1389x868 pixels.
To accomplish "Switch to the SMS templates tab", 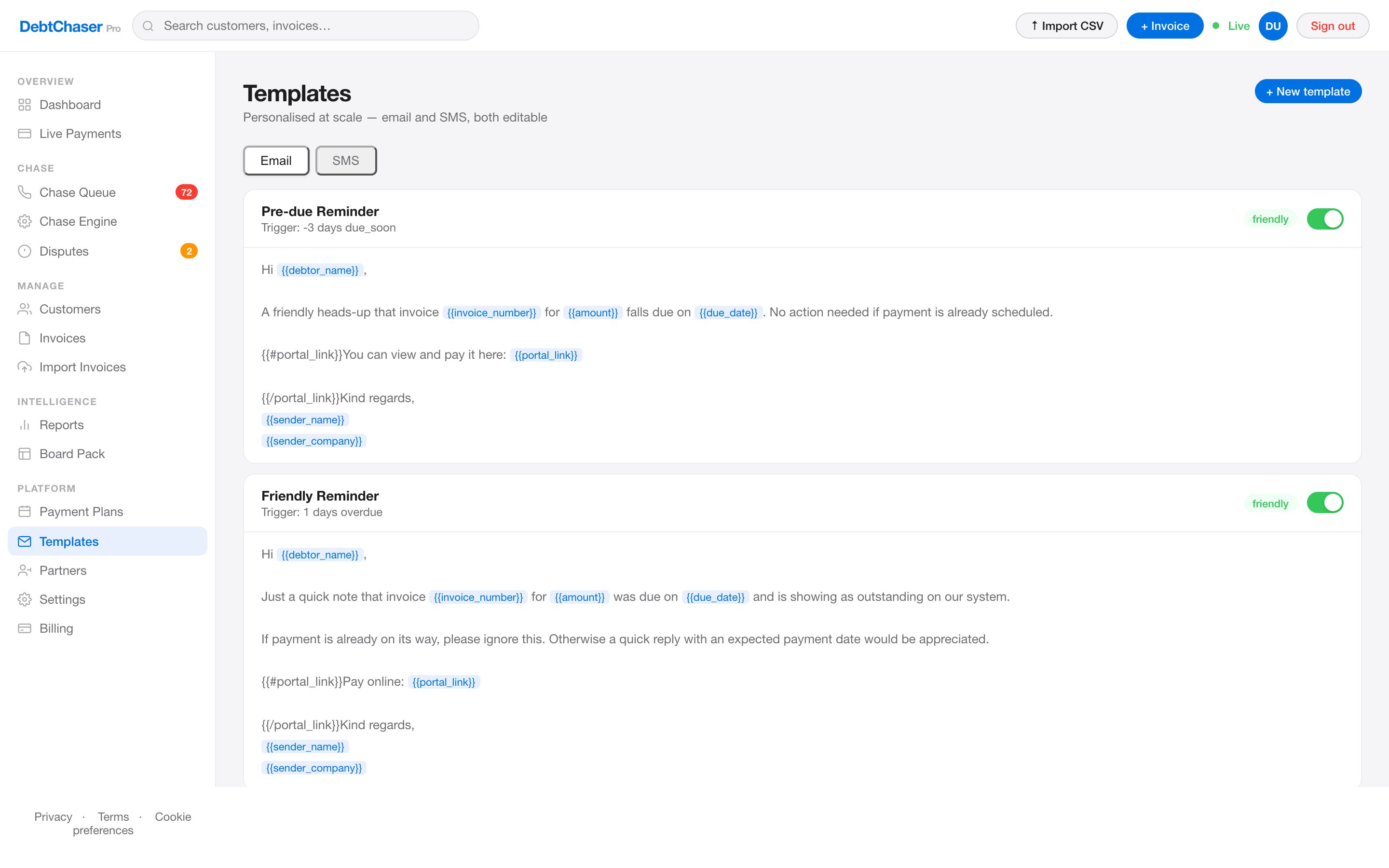I will (345, 161).
